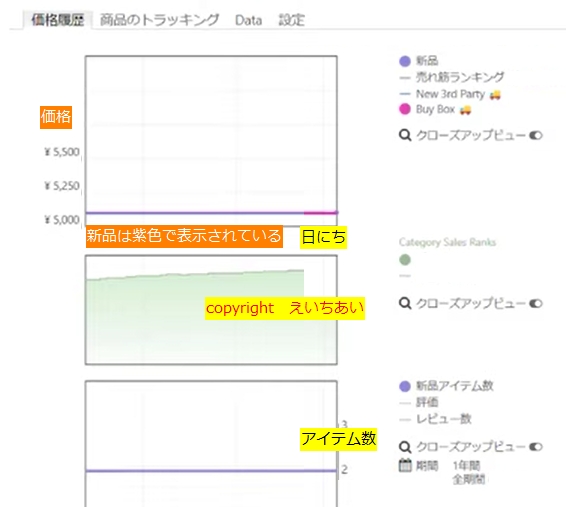This screenshot has height=507, width=566.
Task: Set the period to 全期間
Action: tap(469, 479)
